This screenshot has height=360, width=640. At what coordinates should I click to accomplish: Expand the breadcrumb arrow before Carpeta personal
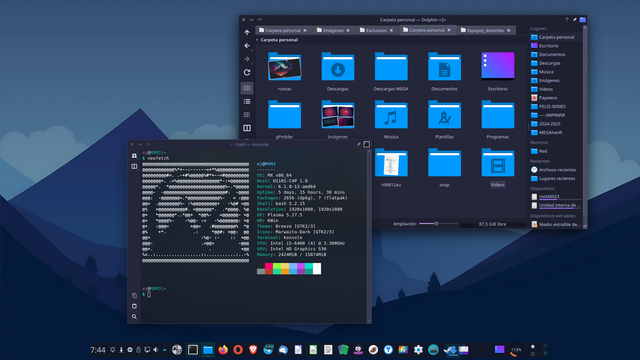[x=257, y=40]
